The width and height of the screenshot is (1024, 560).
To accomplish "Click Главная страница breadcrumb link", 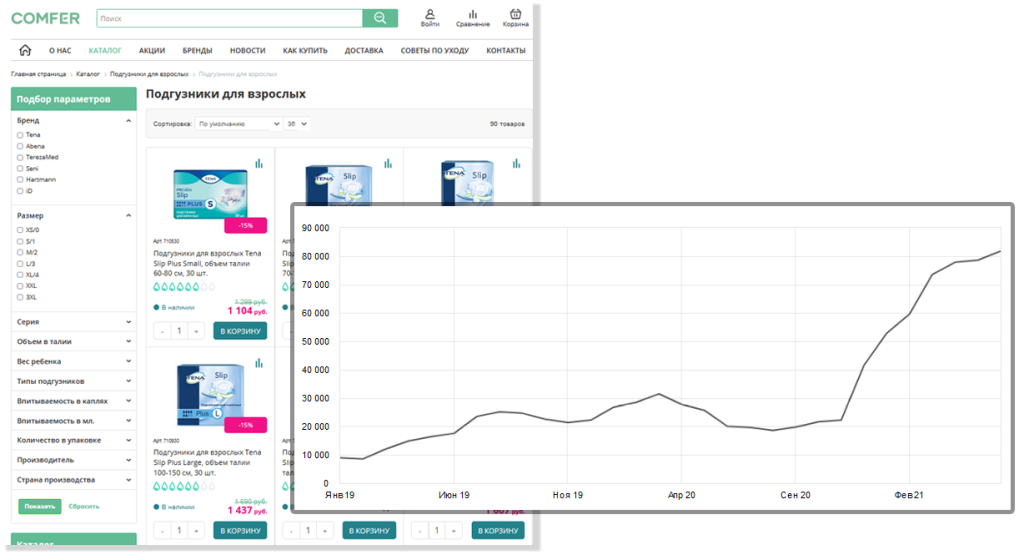I will (39, 74).
